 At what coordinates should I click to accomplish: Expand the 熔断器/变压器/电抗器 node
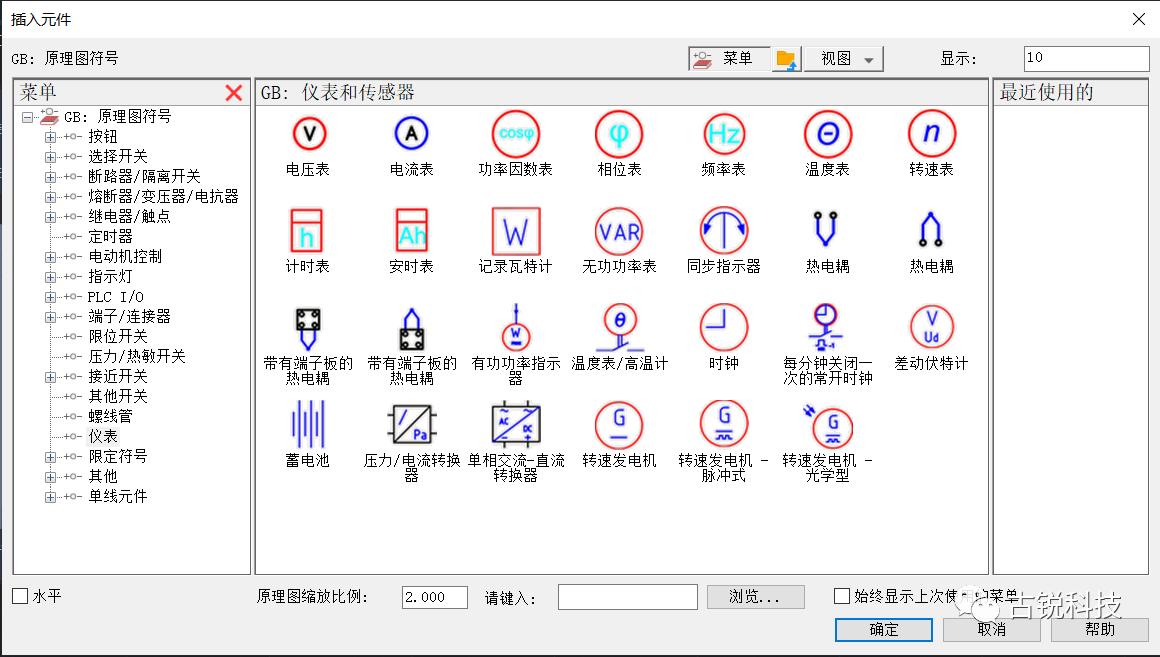coord(50,197)
